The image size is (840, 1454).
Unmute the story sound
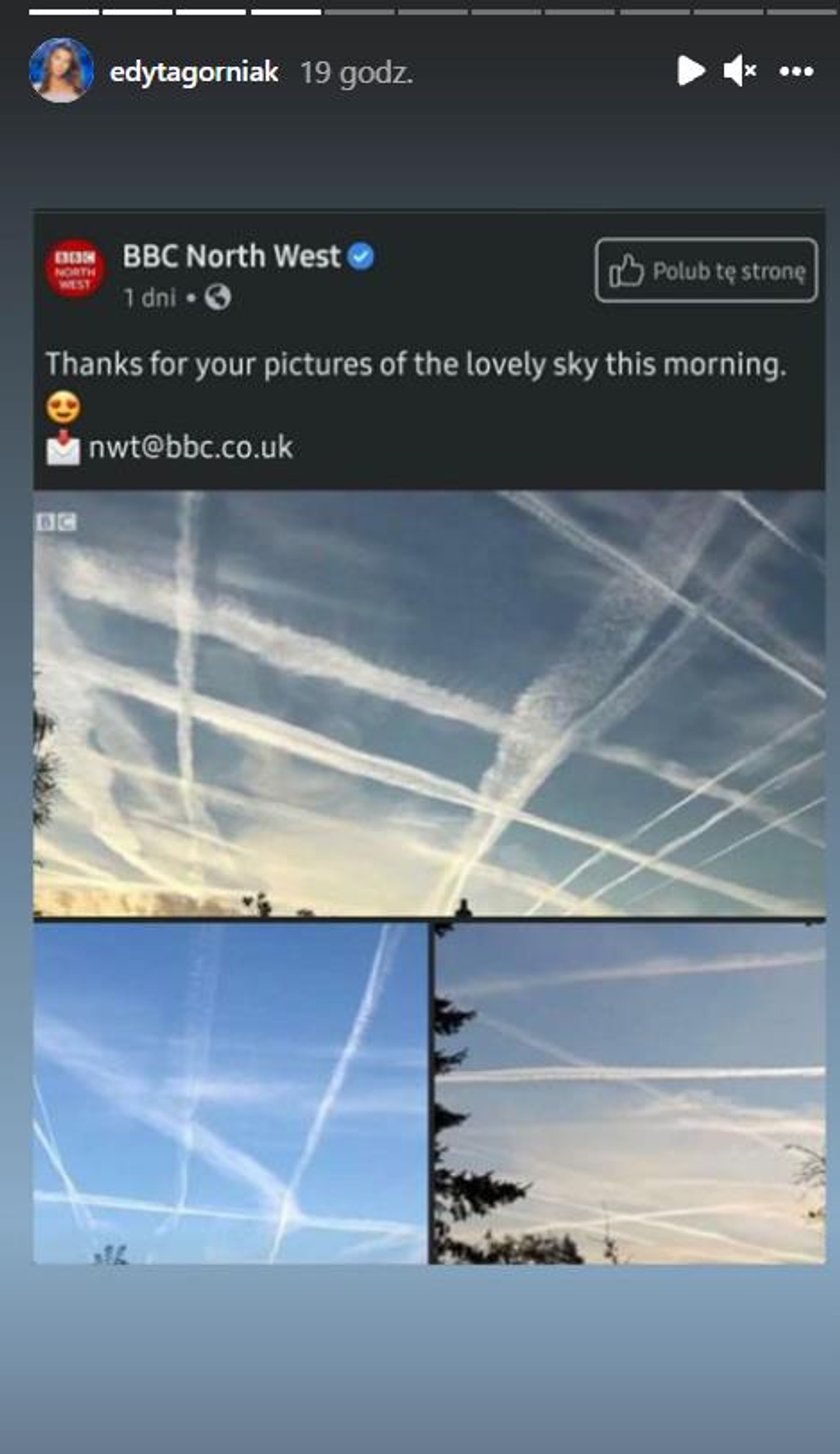click(740, 71)
